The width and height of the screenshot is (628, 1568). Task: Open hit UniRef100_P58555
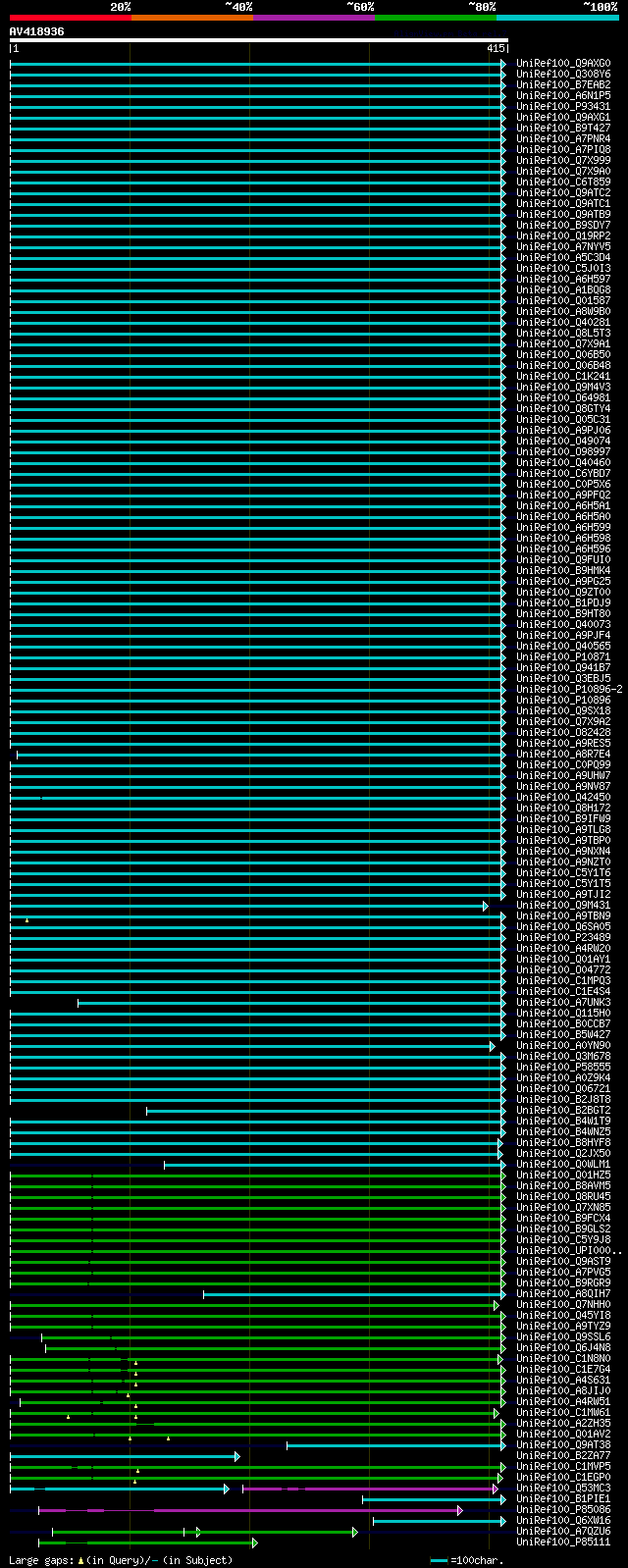point(563,1068)
